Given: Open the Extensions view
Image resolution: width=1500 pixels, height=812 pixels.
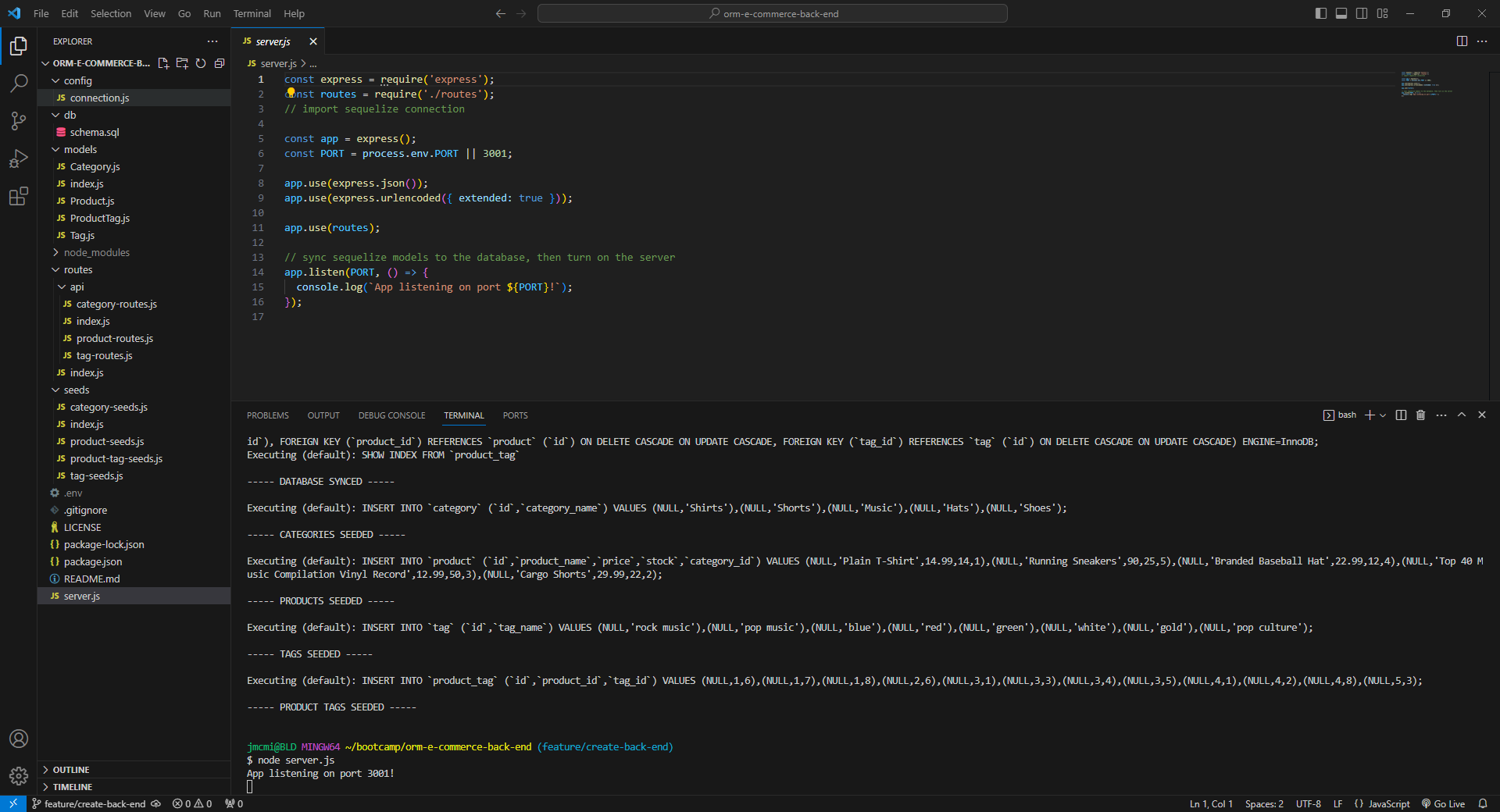Looking at the screenshot, I should coord(19,196).
